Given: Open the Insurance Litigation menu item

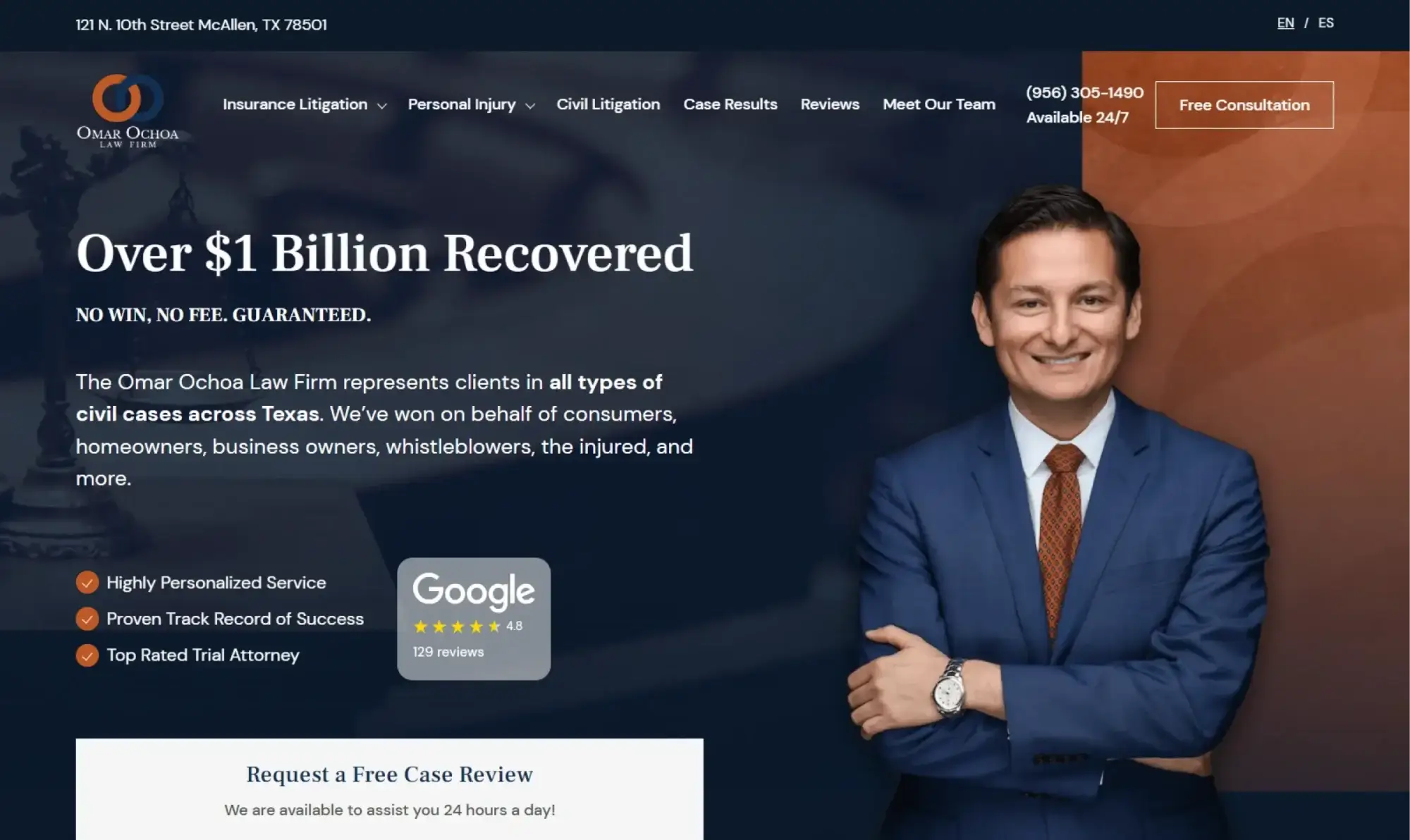Looking at the screenshot, I should tap(295, 104).
